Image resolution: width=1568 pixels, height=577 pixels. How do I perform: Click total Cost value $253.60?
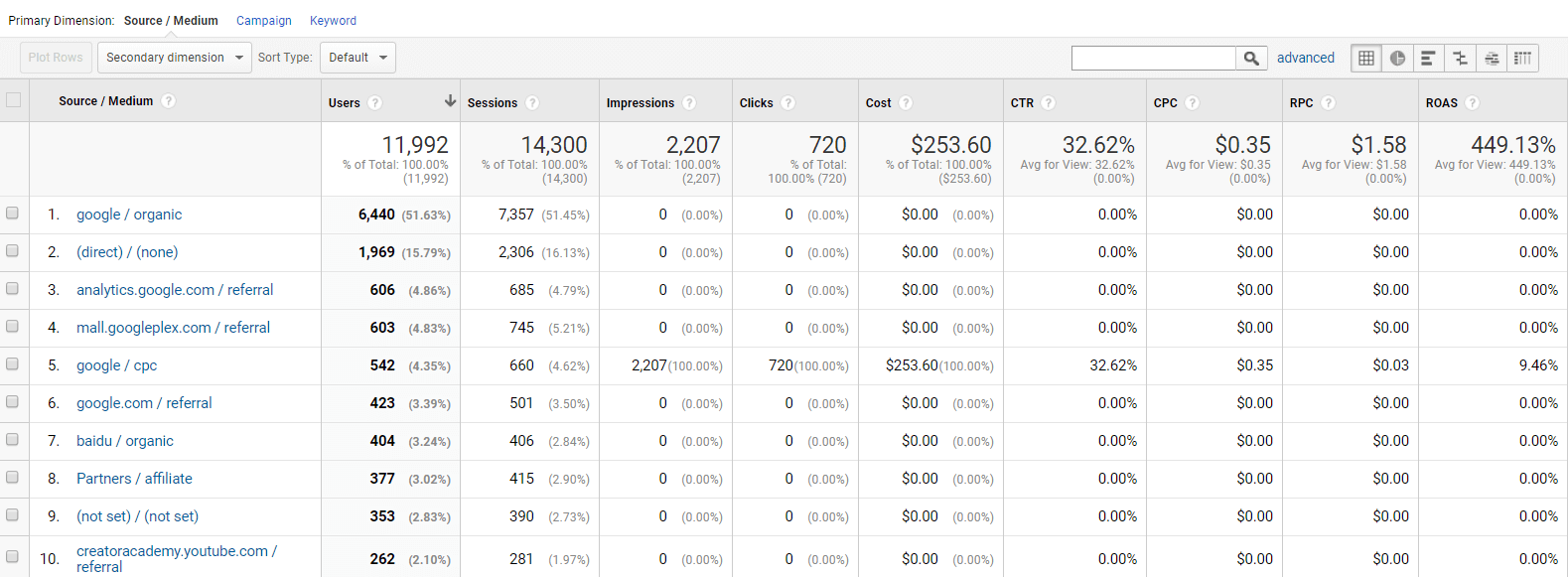point(951,145)
